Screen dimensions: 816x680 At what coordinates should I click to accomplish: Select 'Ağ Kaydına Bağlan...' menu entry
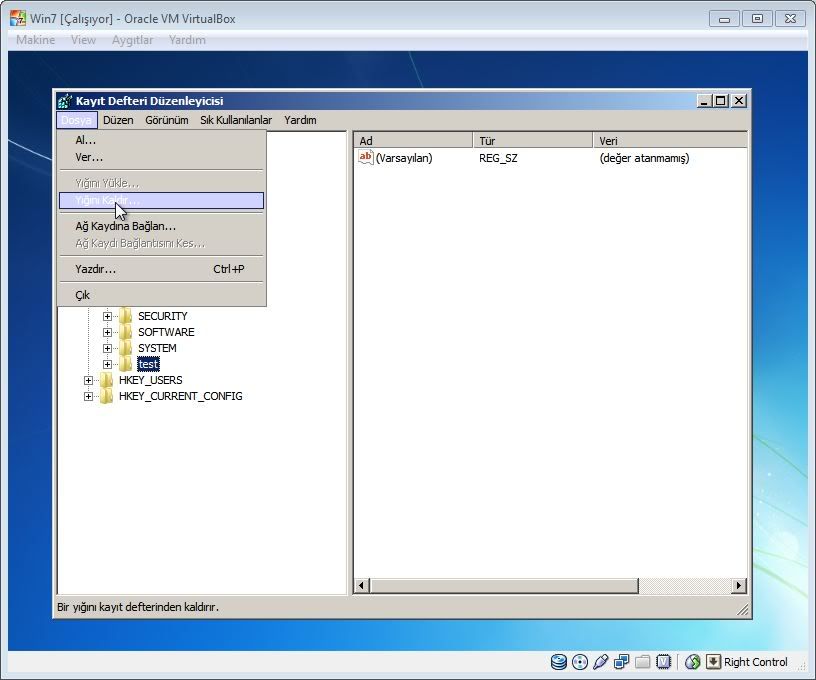click(126, 226)
